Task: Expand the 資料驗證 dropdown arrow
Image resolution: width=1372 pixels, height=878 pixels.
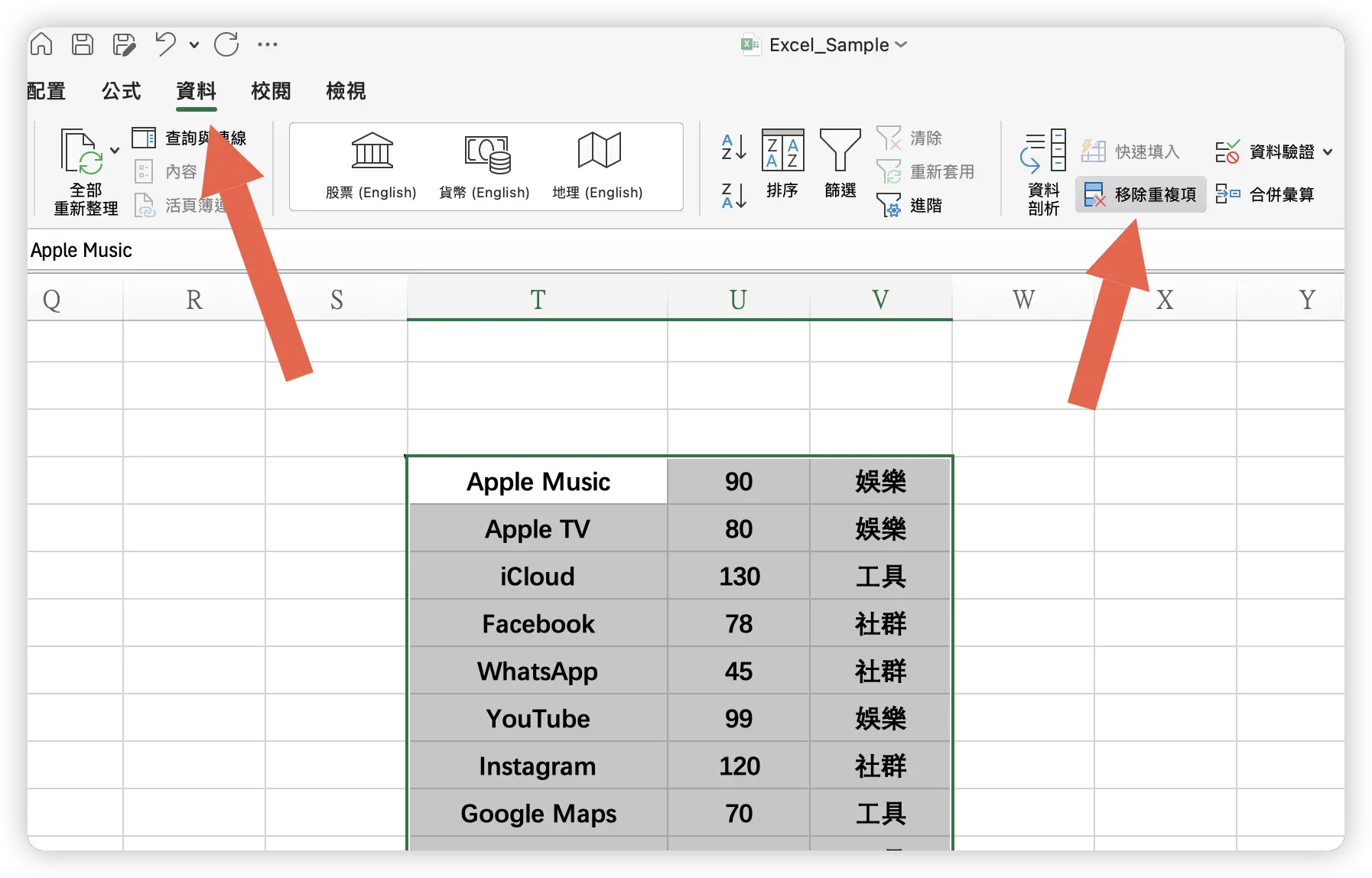Action: pyautogui.click(x=1328, y=152)
